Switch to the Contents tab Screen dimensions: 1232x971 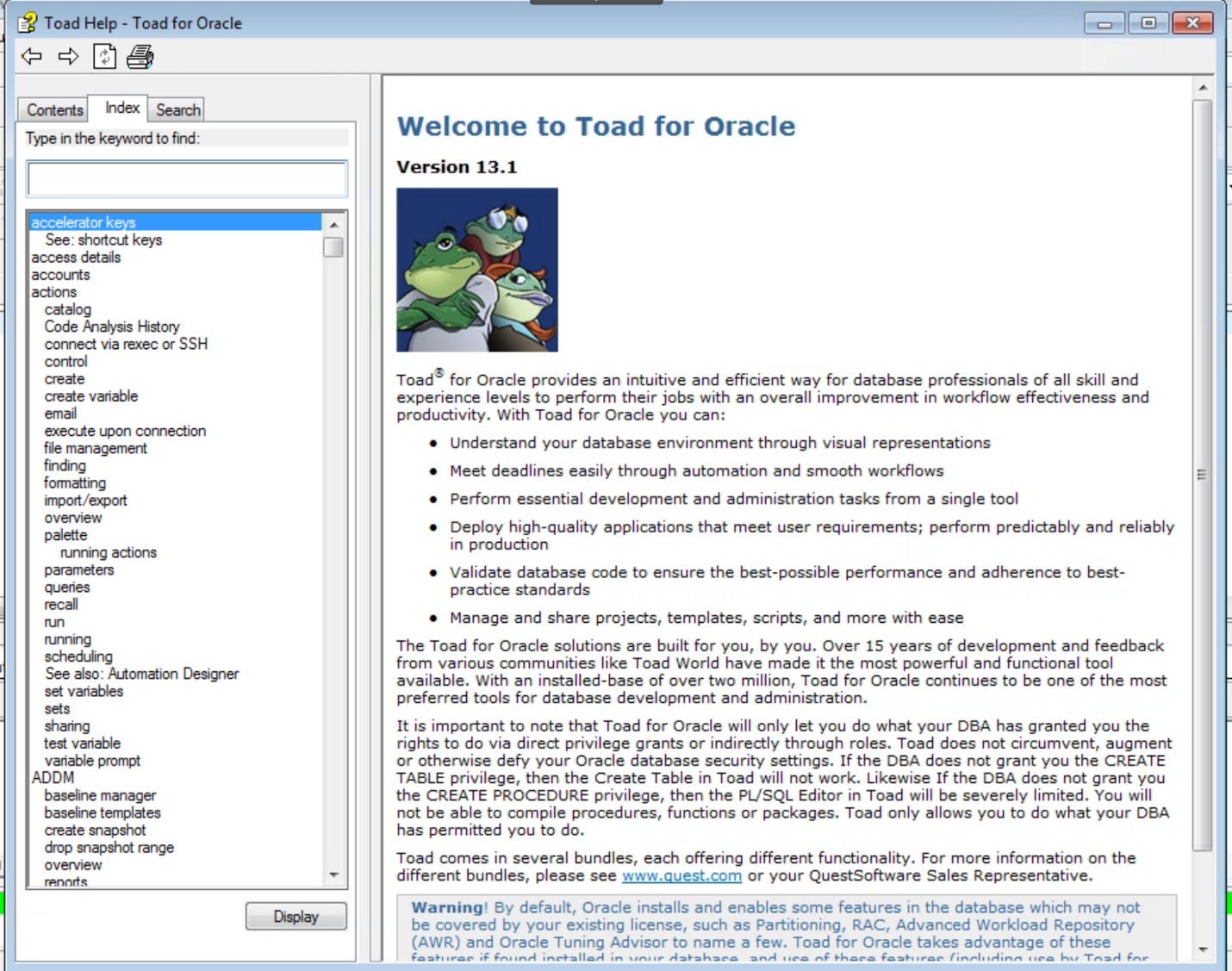pyautogui.click(x=54, y=110)
